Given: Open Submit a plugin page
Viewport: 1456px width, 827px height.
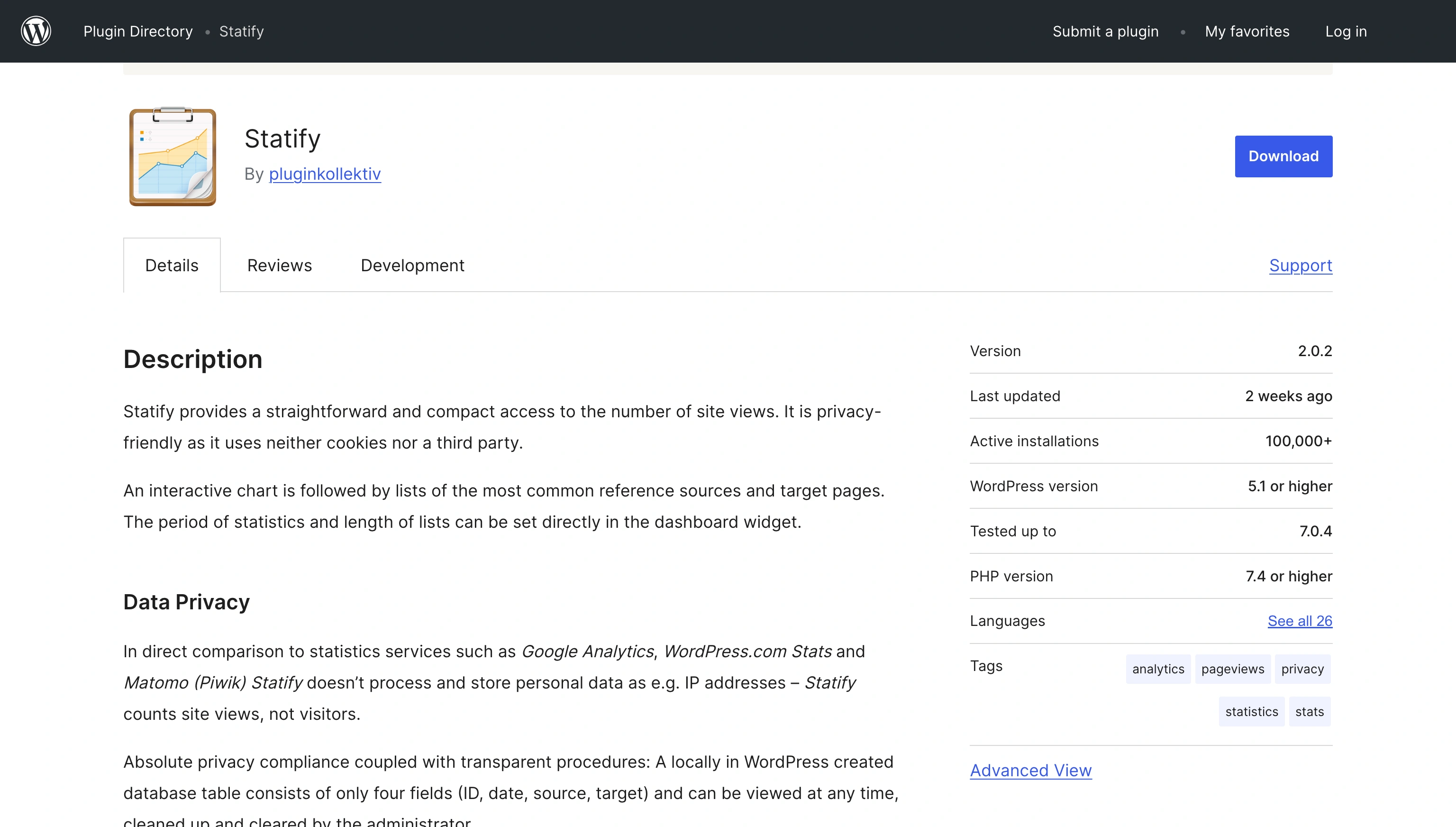Looking at the screenshot, I should click(x=1105, y=31).
